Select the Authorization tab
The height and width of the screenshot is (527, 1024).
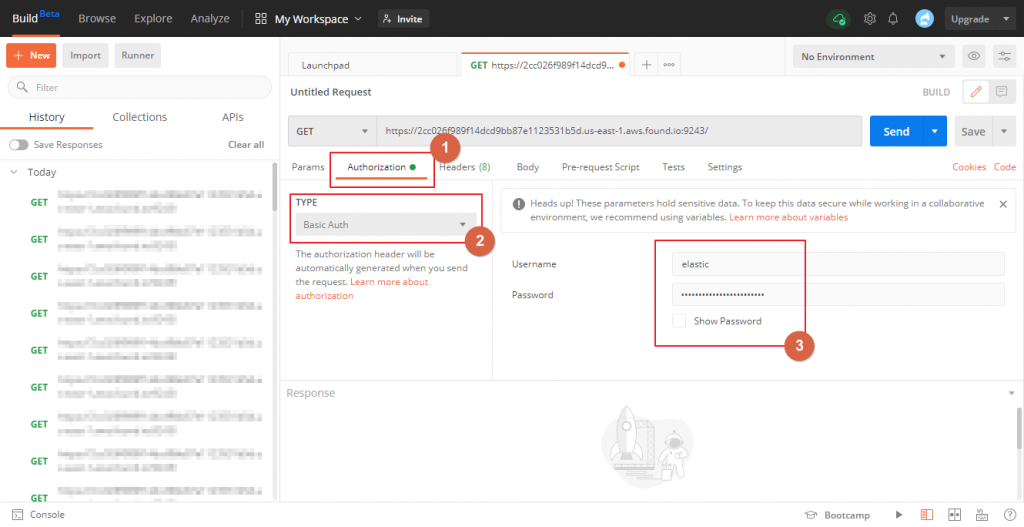click(x=381, y=167)
